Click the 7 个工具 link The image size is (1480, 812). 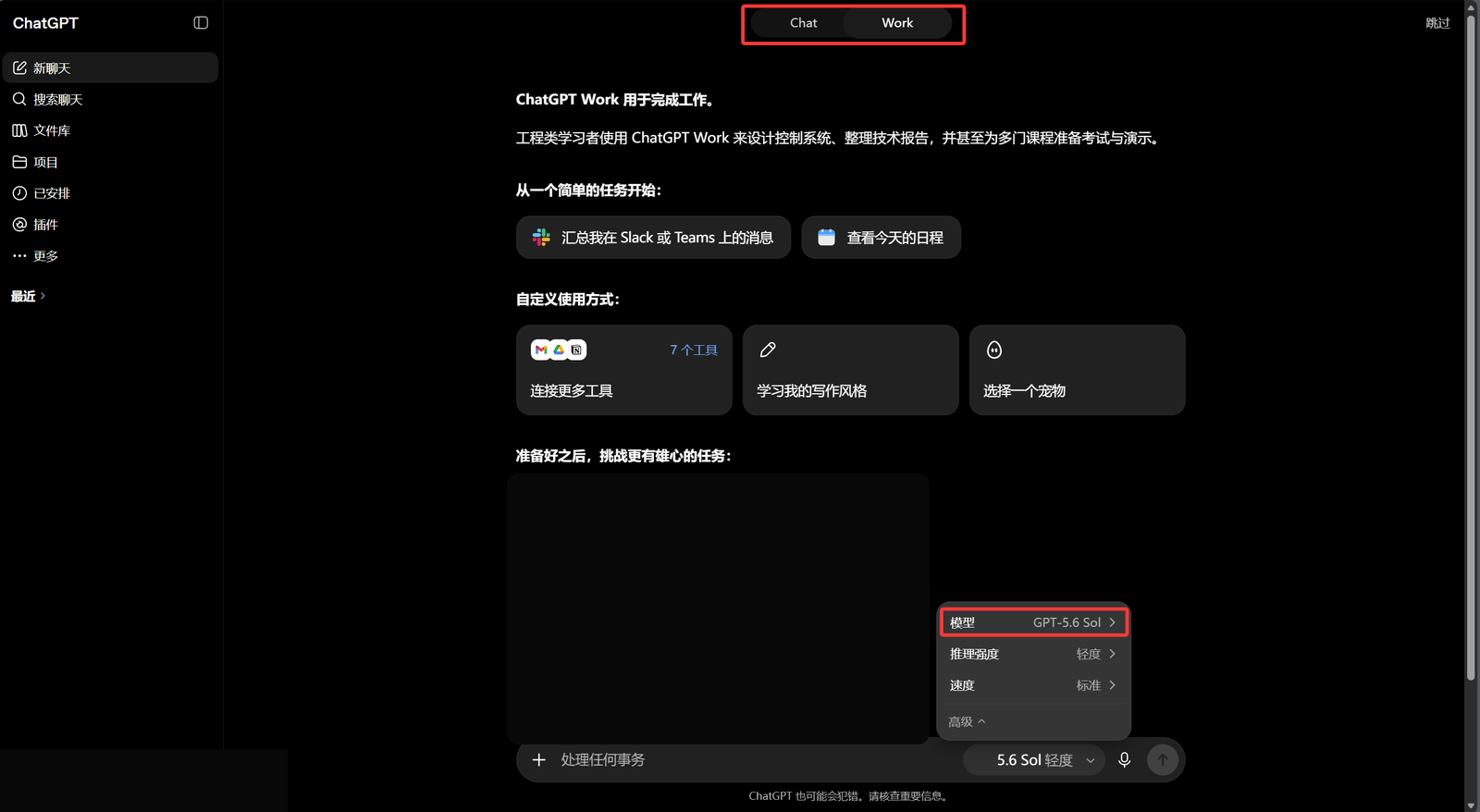(694, 350)
